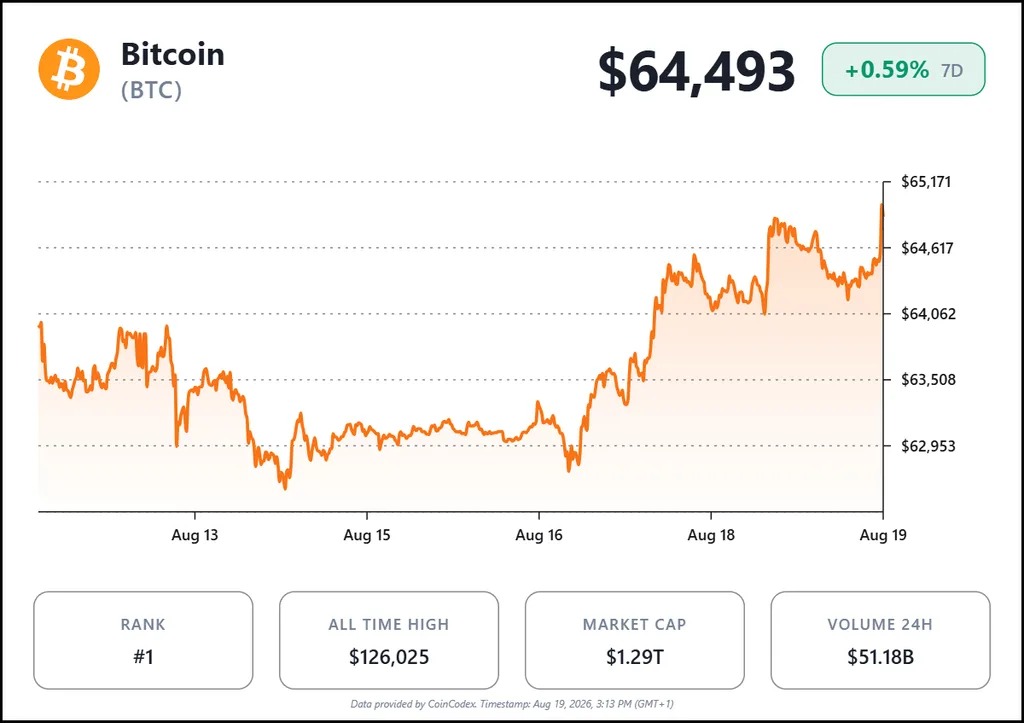
Task: Click the Aug 13 axis marker
Action: [x=195, y=535]
